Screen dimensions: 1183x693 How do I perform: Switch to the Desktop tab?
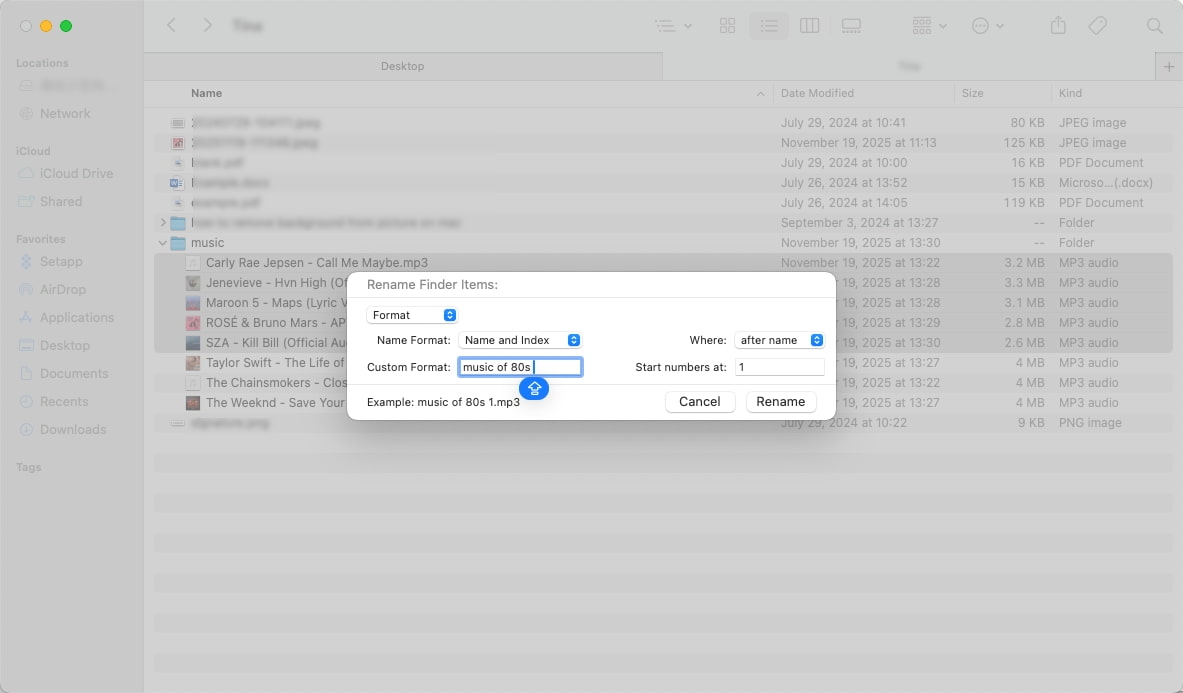pos(402,66)
